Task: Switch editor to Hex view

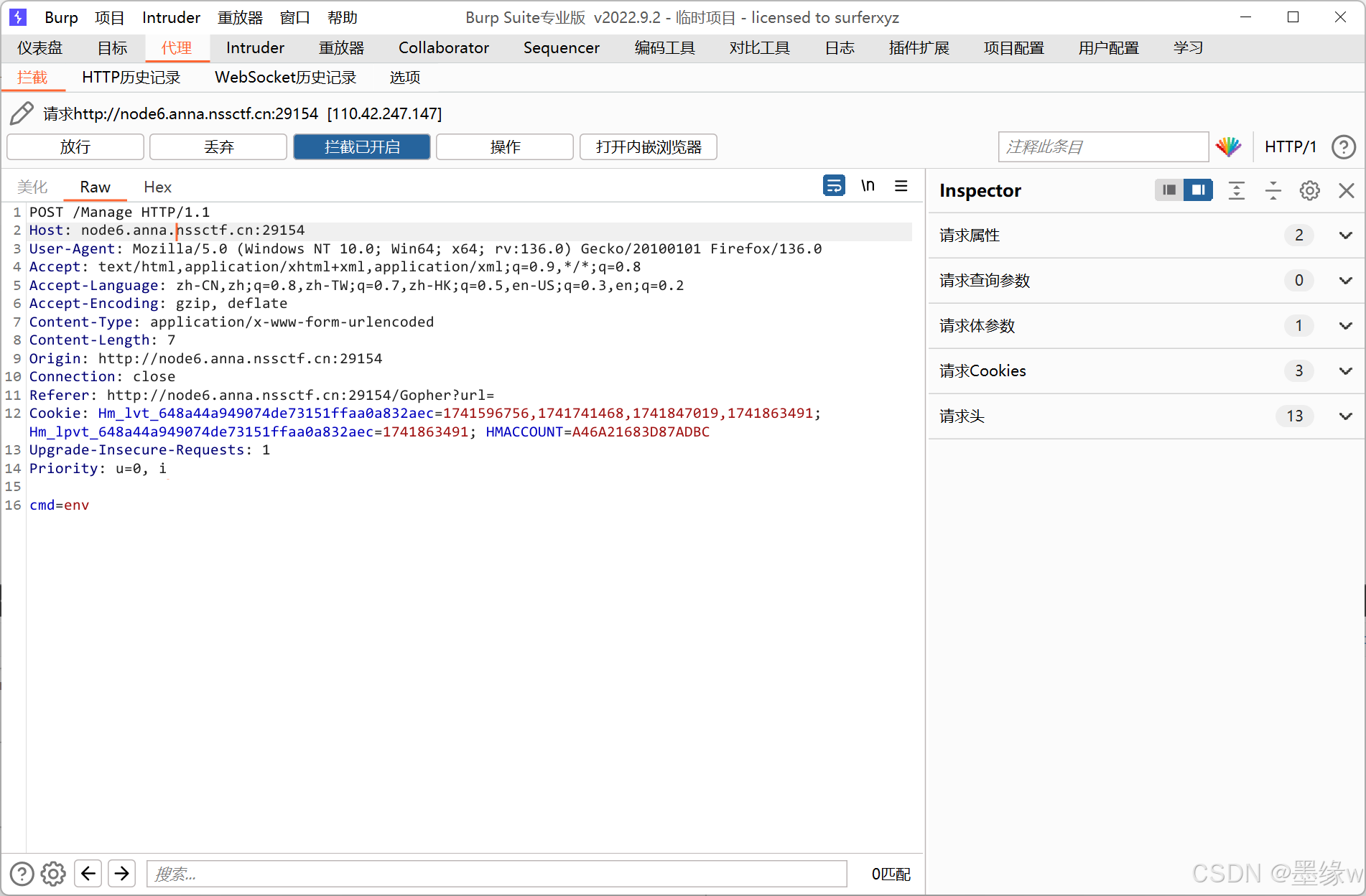Action: click(157, 187)
